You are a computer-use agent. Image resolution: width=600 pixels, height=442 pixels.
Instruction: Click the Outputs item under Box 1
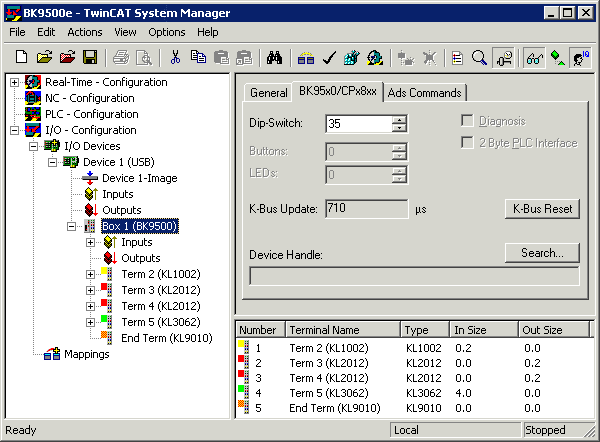[140, 258]
